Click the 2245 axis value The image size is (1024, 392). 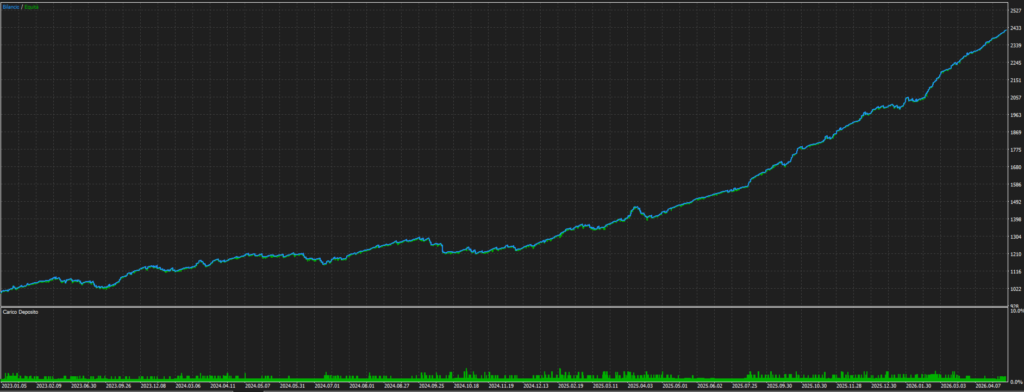point(1016,63)
